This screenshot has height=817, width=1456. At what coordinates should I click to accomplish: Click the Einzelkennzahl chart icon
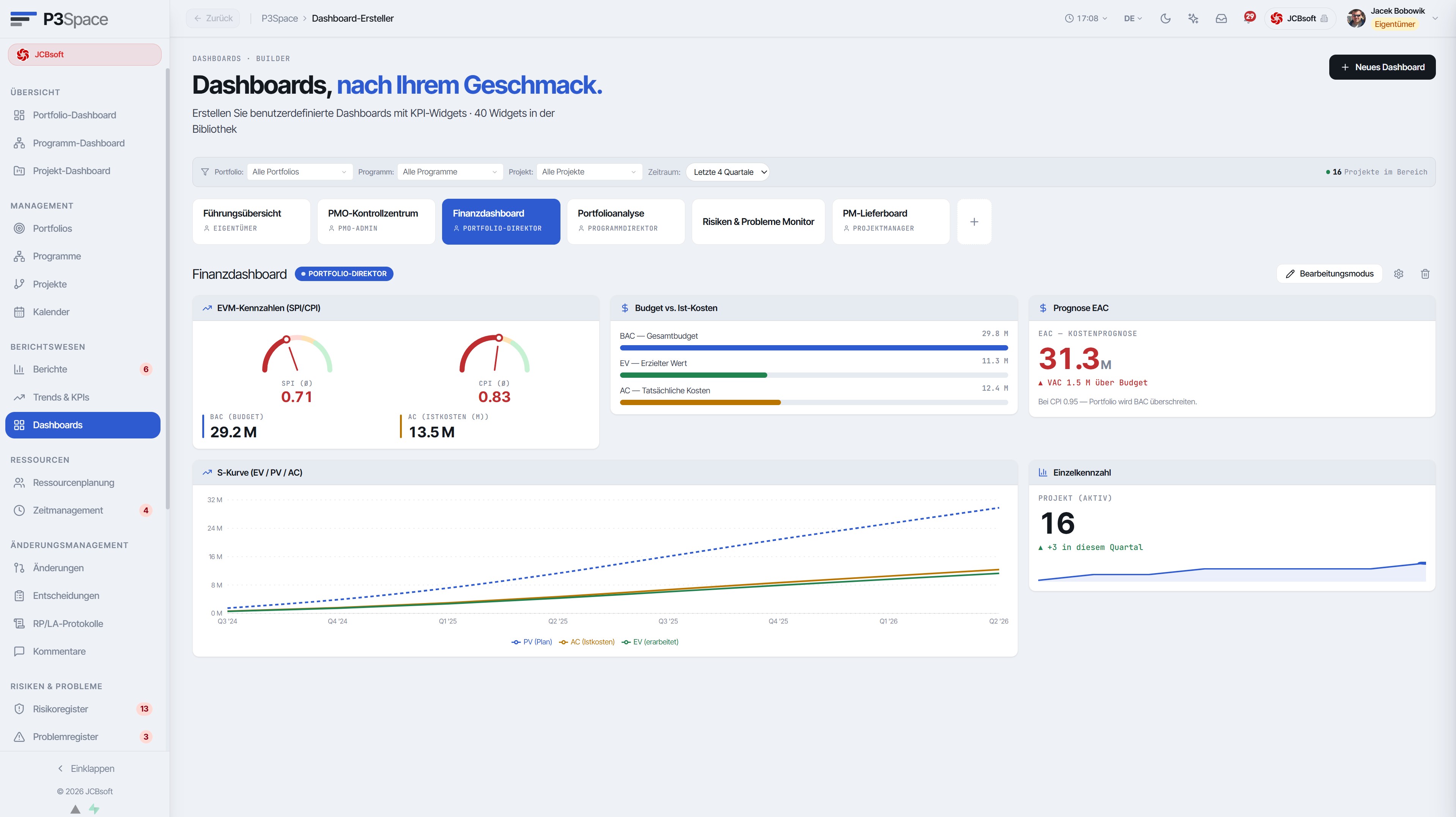point(1043,473)
